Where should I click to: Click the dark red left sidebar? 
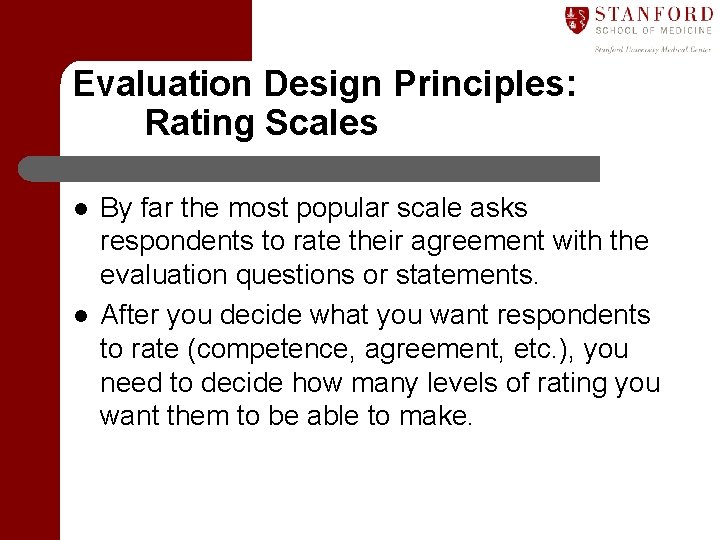coord(29,358)
